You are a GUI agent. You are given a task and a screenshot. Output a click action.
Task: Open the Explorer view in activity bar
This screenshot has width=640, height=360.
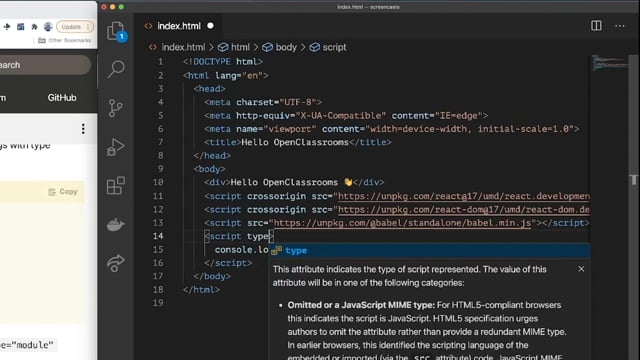[x=116, y=31]
